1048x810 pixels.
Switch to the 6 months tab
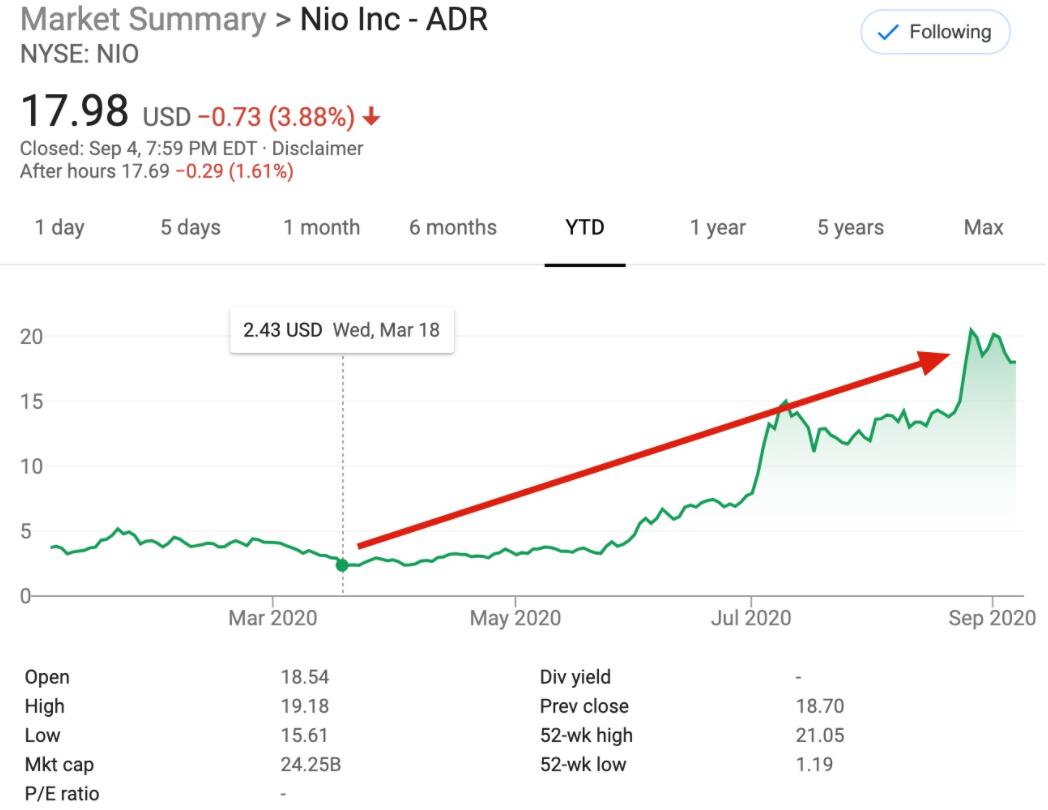452,227
